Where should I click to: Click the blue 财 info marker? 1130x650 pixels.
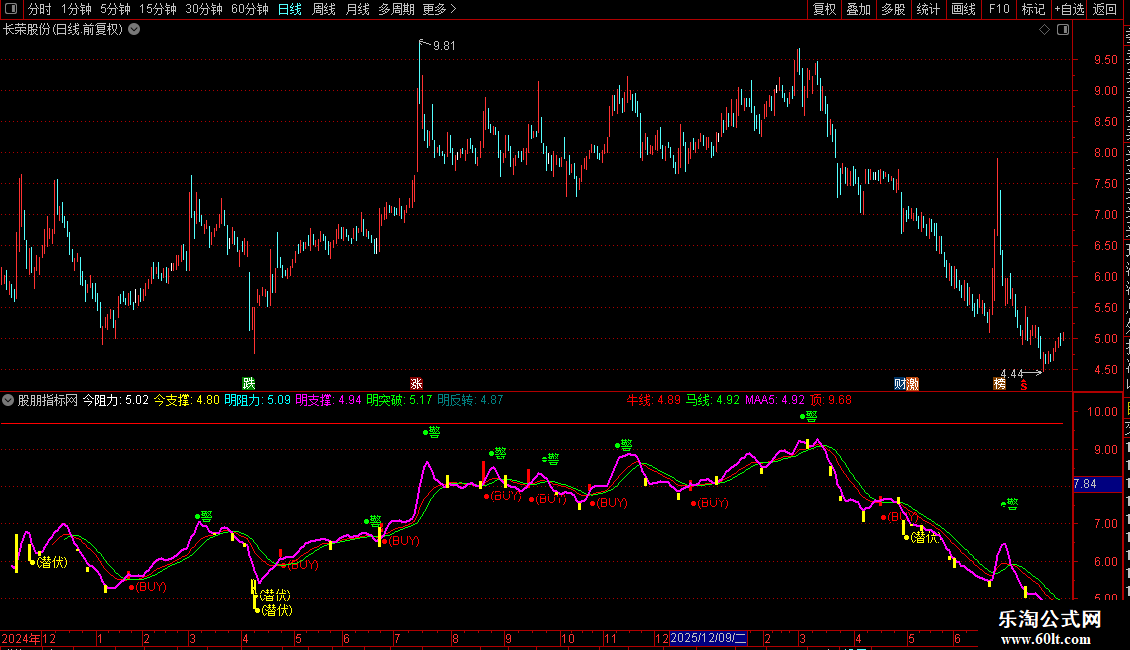point(900,383)
